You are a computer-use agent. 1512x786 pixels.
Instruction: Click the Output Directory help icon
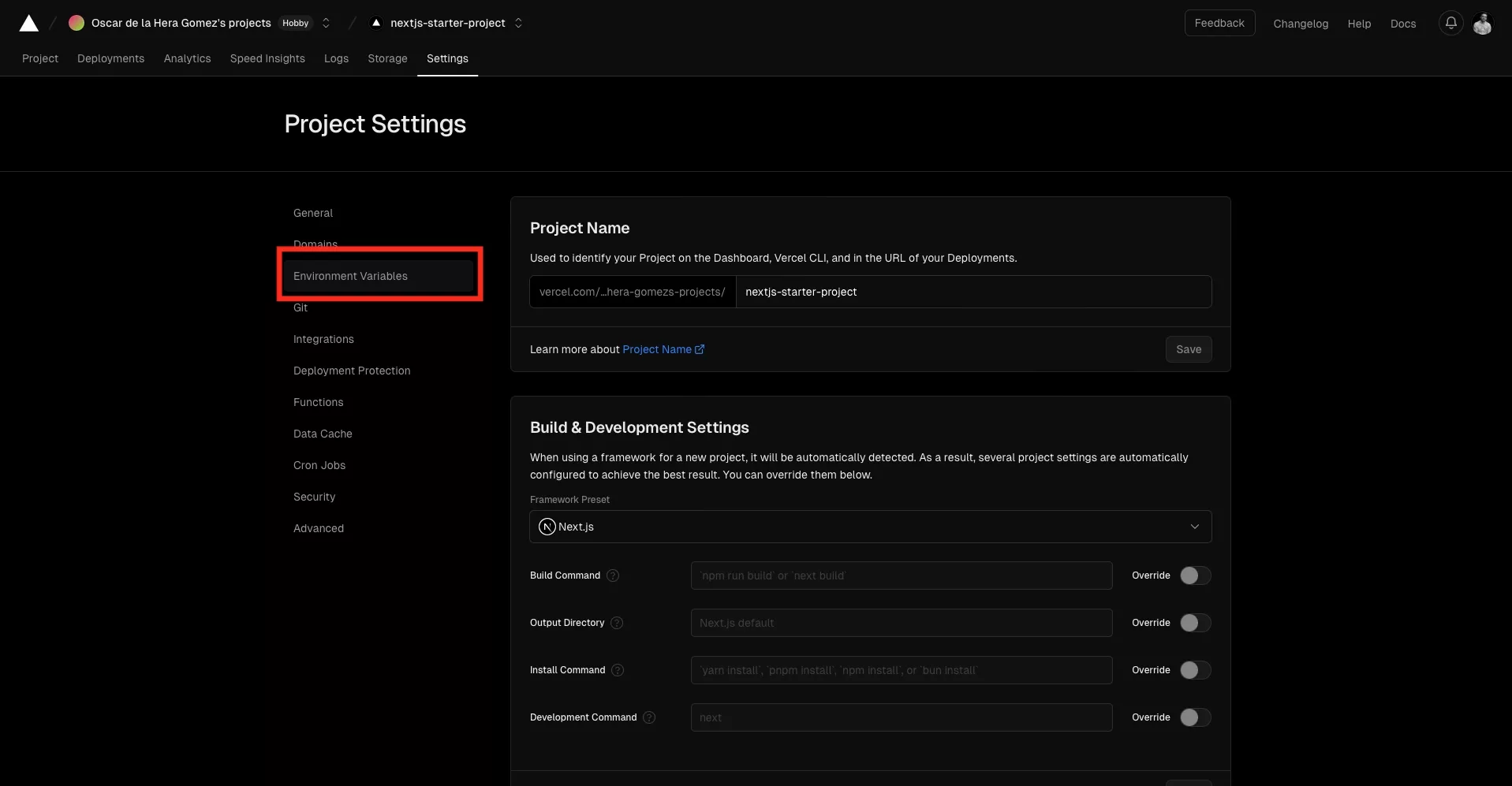617,623
